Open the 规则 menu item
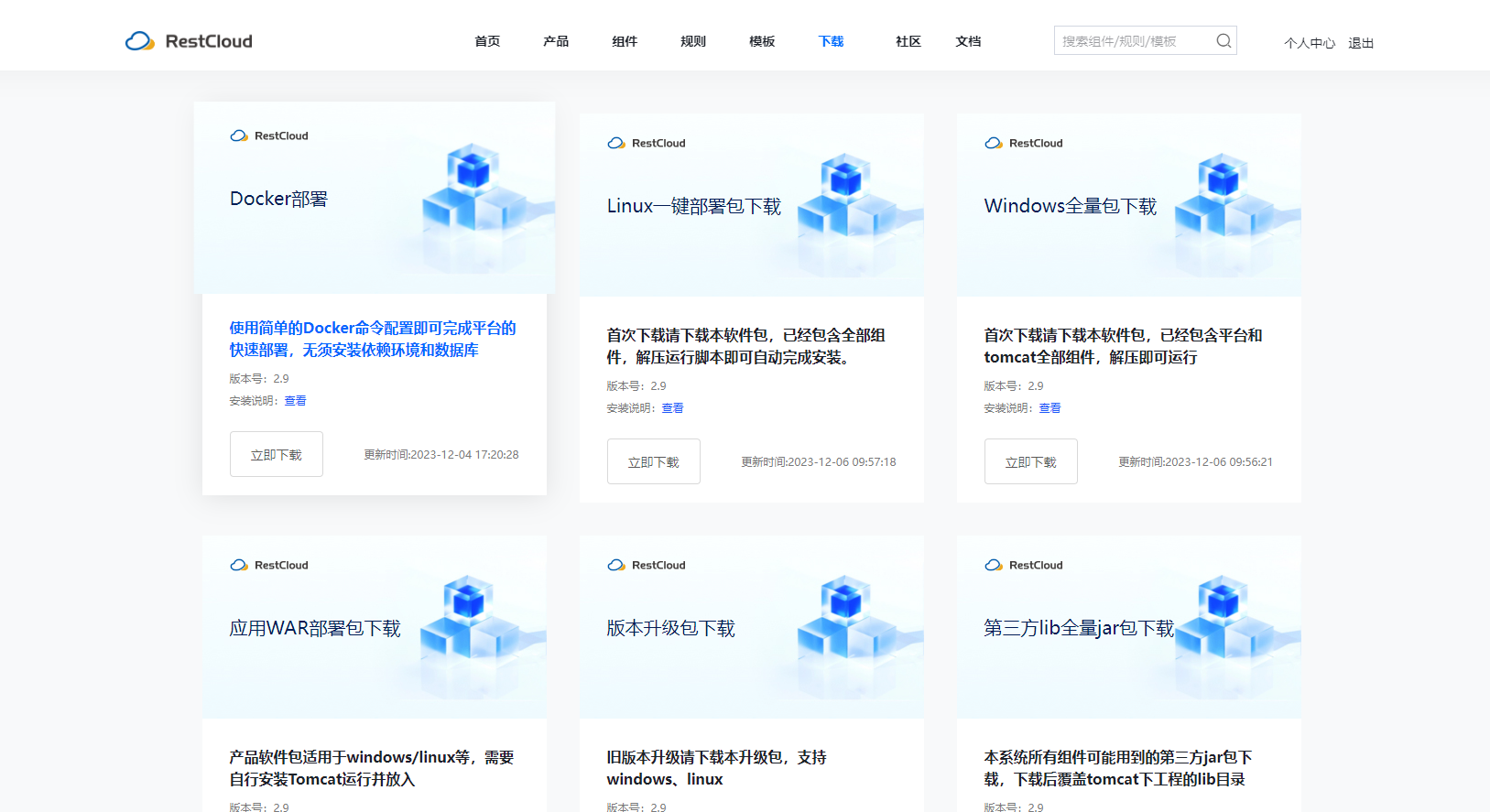This screenshot has width=1490, height=812. coord(693,41)
